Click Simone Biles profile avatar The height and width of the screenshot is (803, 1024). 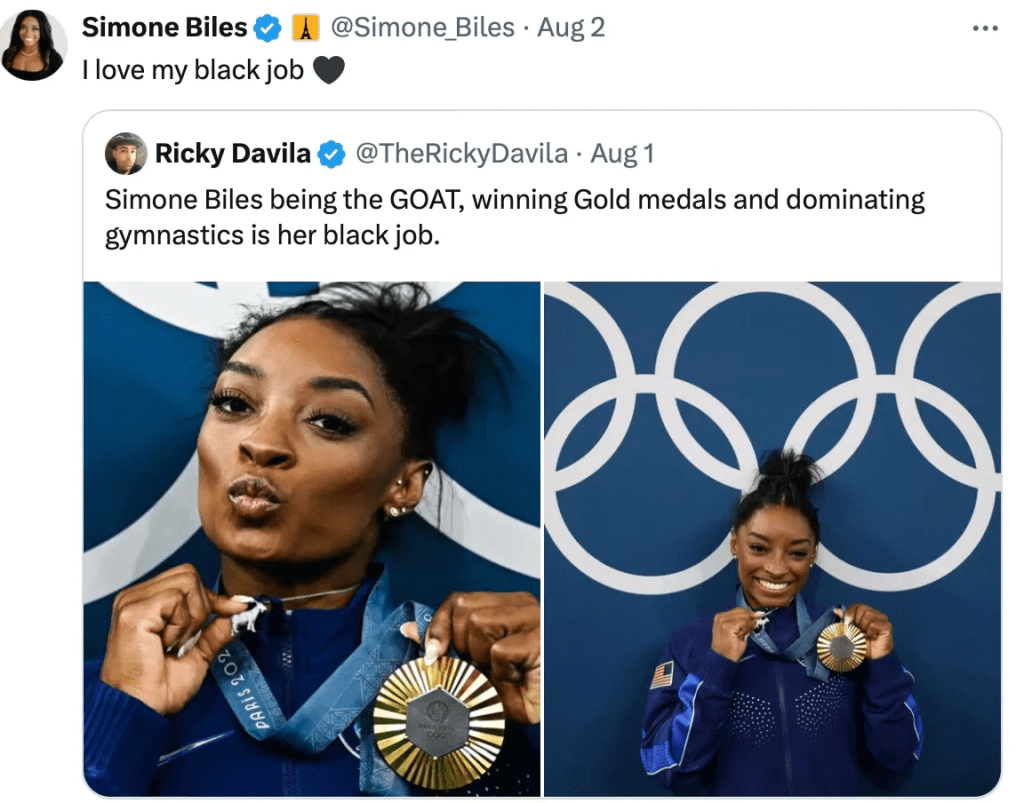pyautogui.click(x=33, y=45)
